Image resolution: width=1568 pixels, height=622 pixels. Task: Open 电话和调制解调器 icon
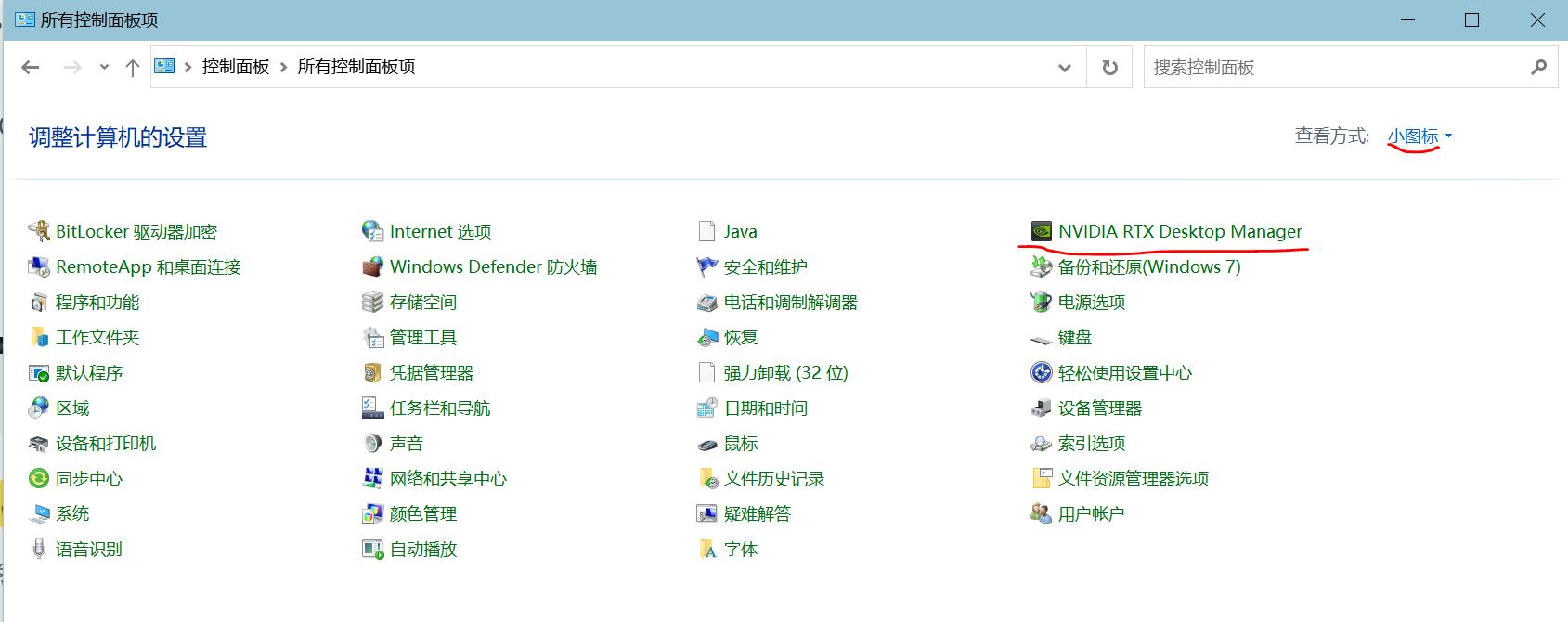click(707, 302)
